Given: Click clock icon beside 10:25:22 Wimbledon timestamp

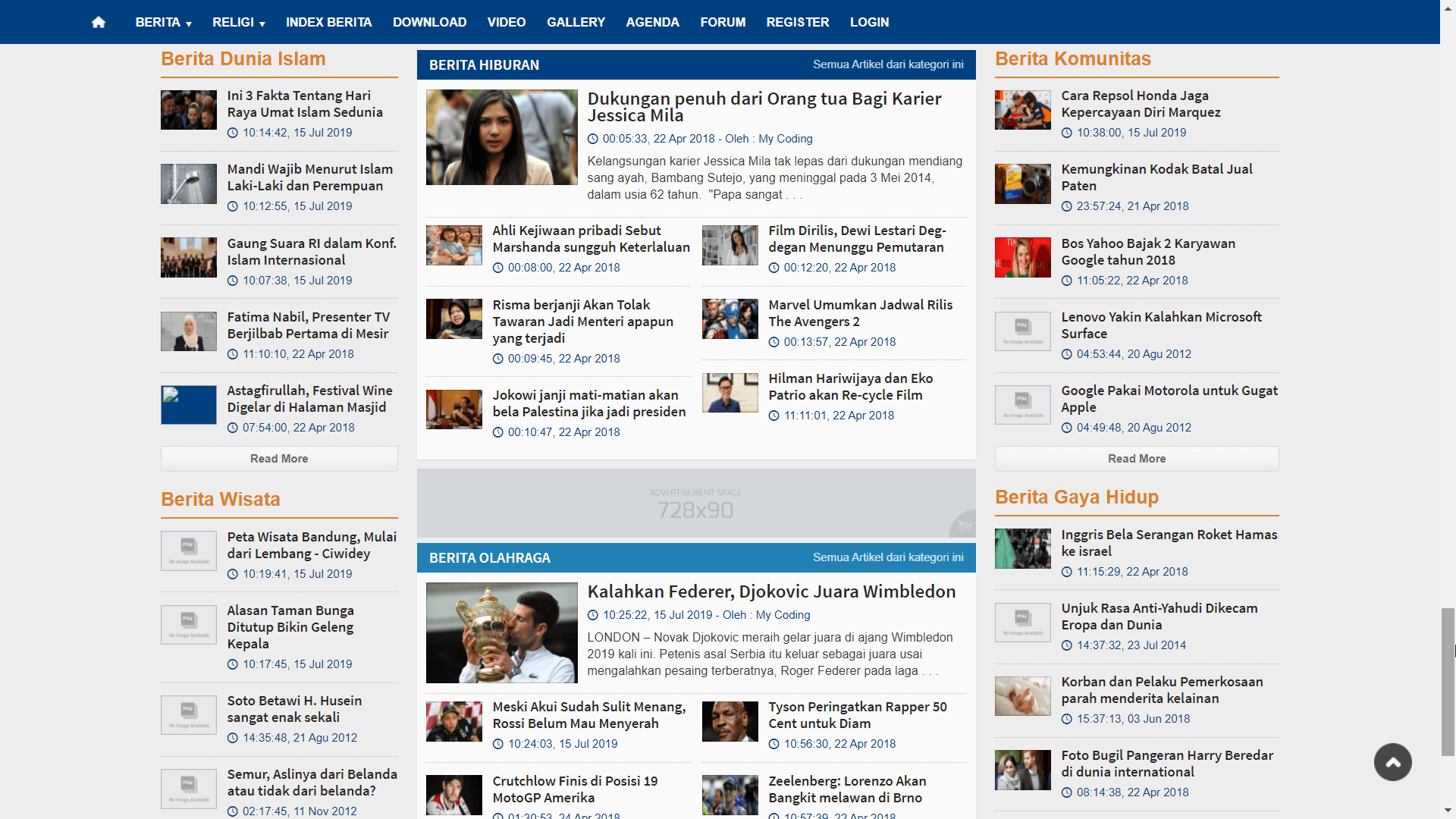Looking at the screenshot, I should point(592,615).
